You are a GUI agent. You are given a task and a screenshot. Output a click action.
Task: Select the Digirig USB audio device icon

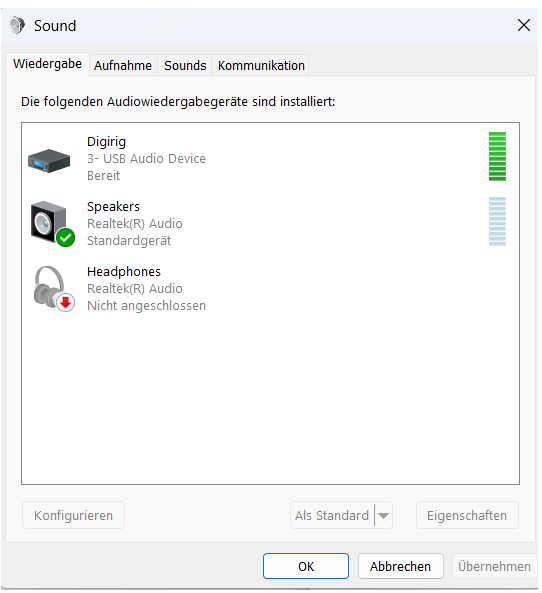tap(49, 161)
